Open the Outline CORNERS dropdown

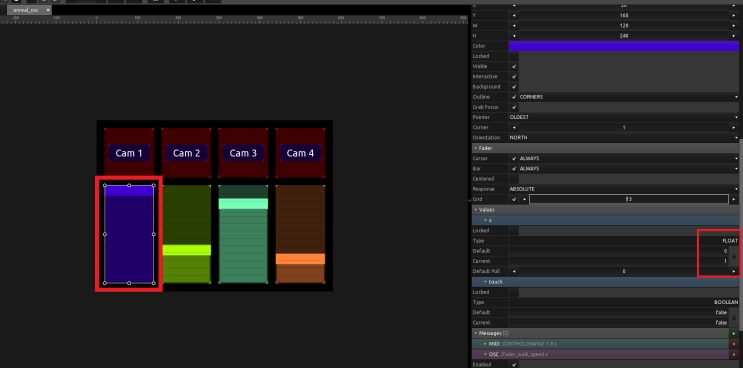pyautogui.click(x=629, y=97)
